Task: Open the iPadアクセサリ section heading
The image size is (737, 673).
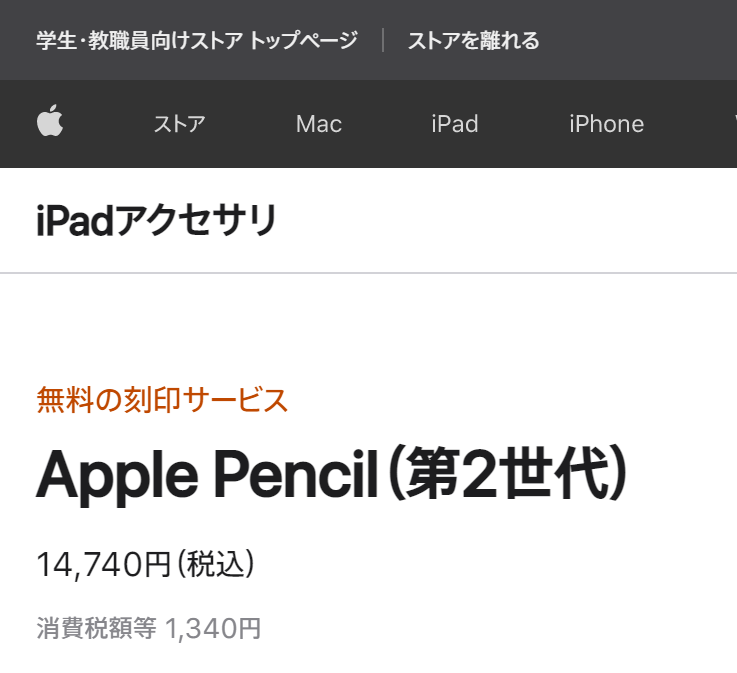Action: click(156, 221)
